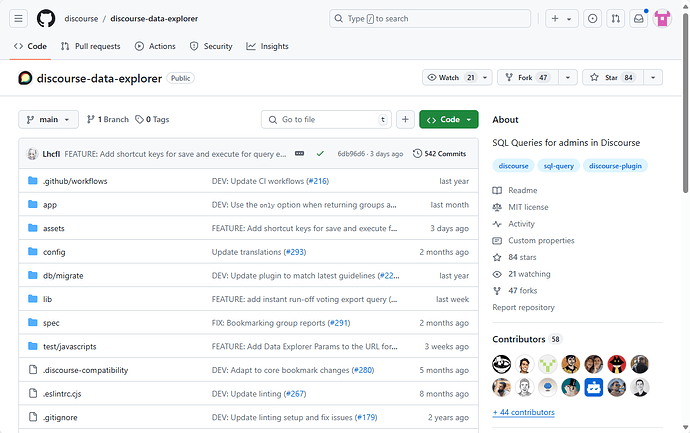The height and width of the screenshot is (433, 690).
Task: Click the blue robot contributor avatar
Action: click(x=594, y=387)
